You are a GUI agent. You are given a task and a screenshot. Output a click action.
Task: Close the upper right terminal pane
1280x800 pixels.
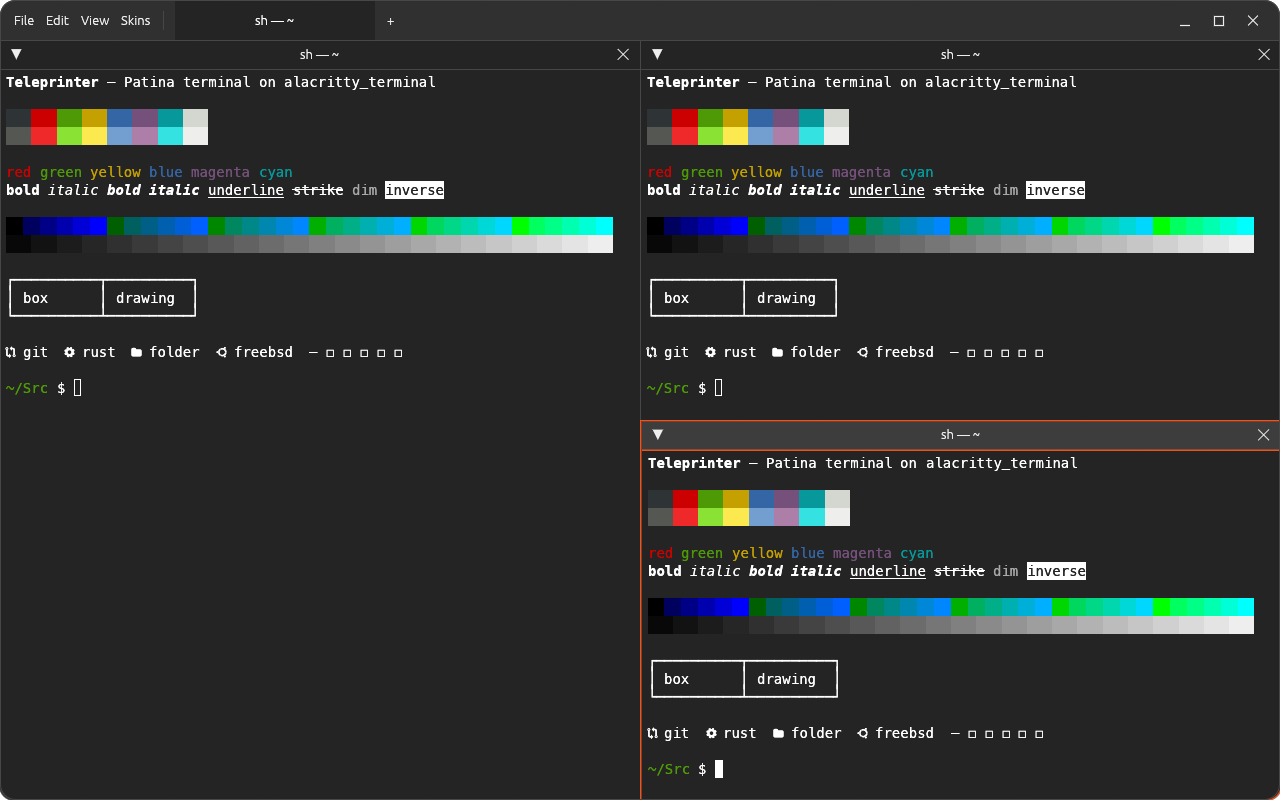coord(1263,54)
